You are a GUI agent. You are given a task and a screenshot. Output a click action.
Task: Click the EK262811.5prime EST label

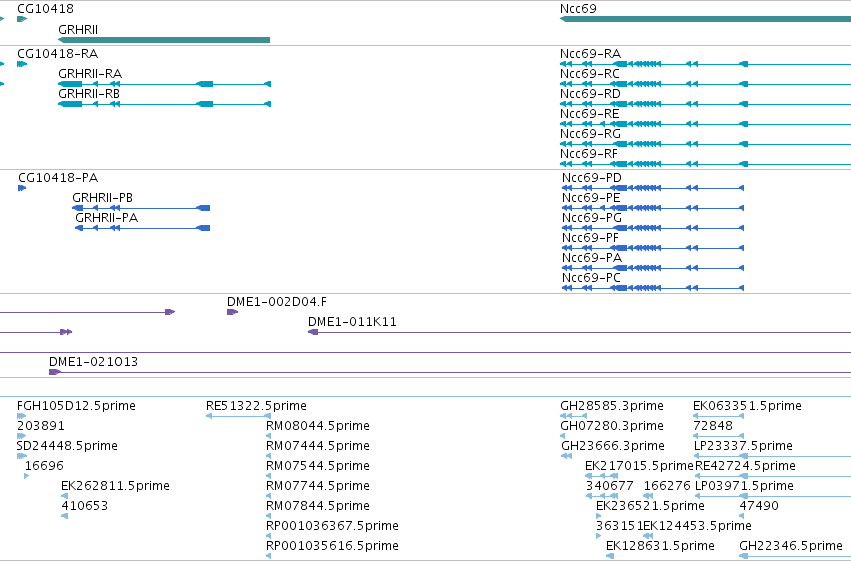[116, 486]
